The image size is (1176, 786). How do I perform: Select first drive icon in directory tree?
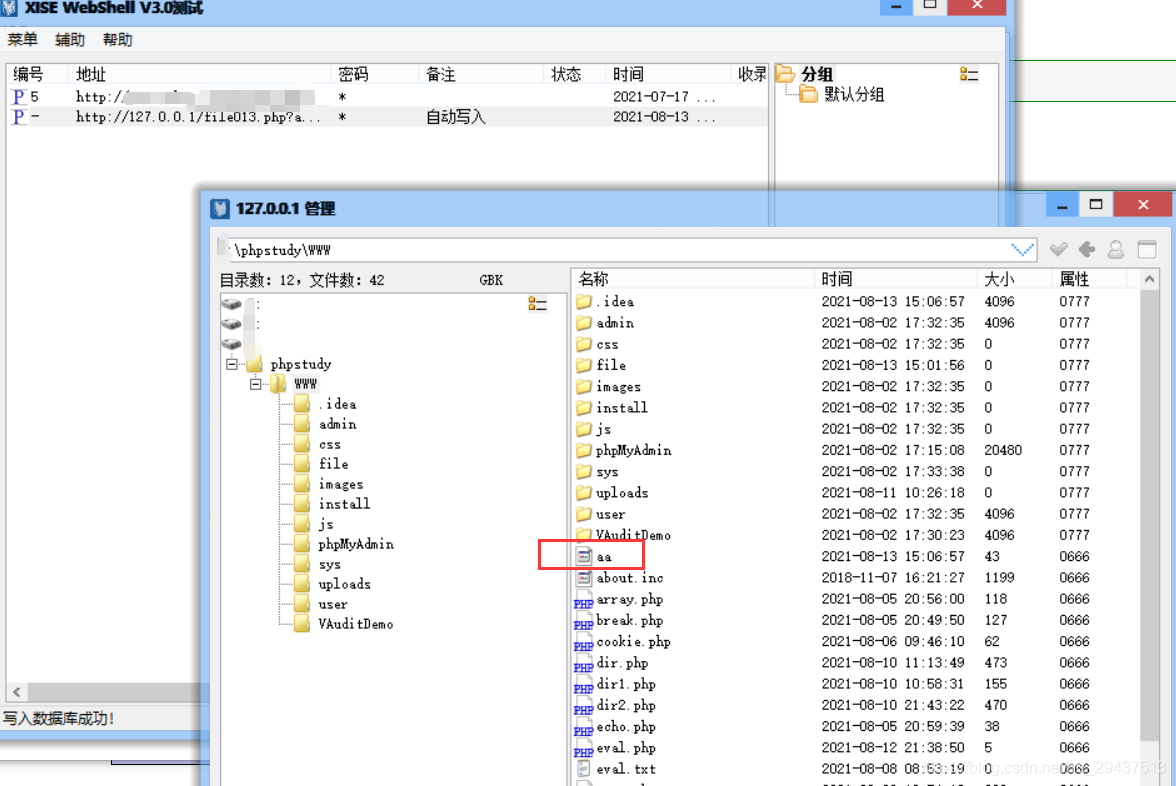pyautogui.click(x=232, y=304)
